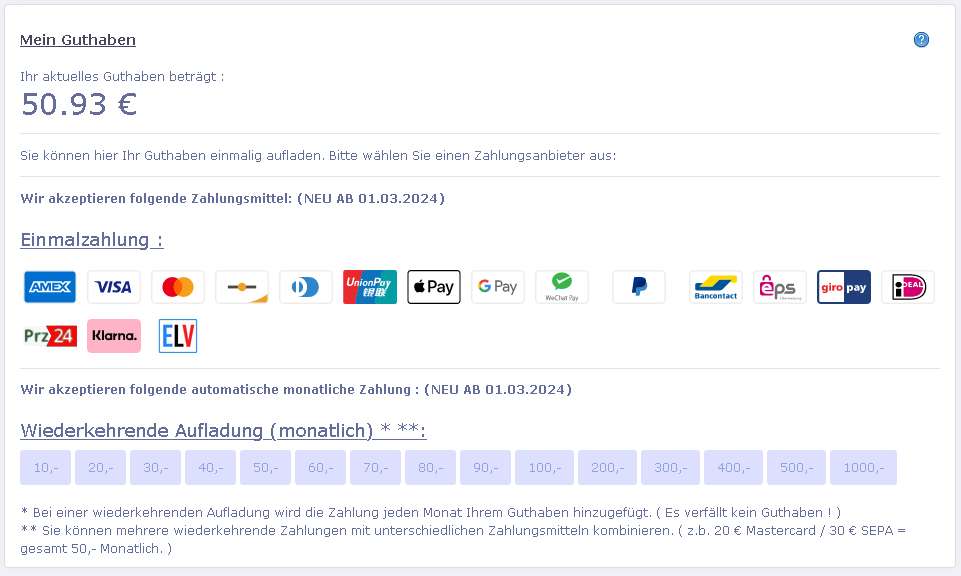This screenshot has width=961, height=576.
Task: Select 40,- recurring recharge
Action: [x=210, y=468]
